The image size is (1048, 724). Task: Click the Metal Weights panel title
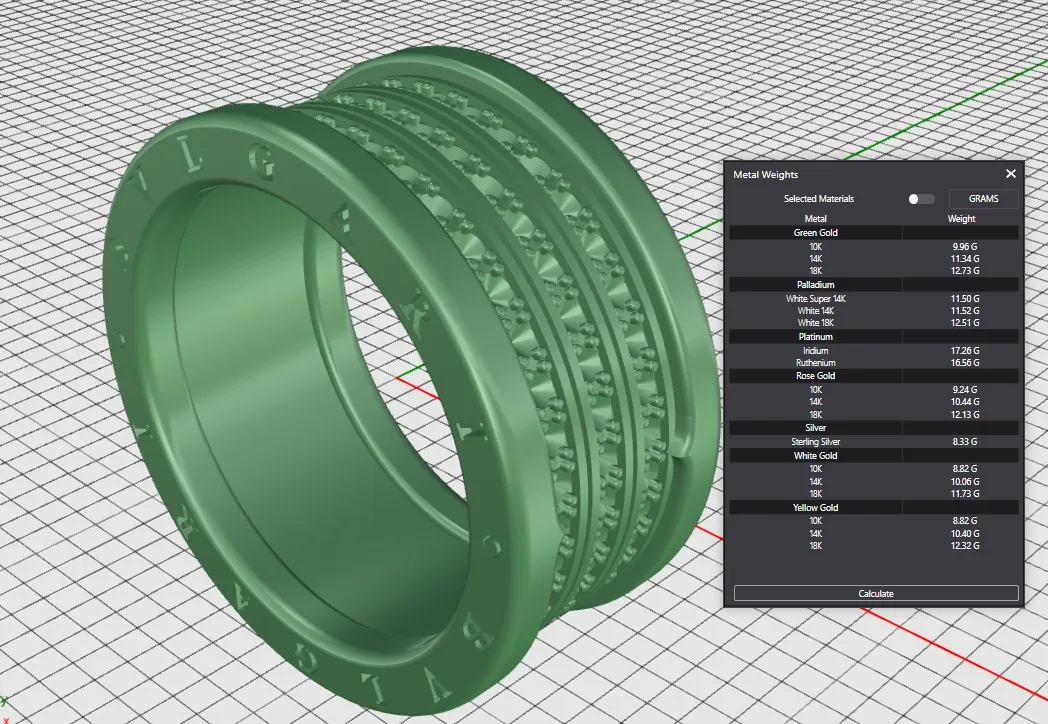click(x=766, y=174)
